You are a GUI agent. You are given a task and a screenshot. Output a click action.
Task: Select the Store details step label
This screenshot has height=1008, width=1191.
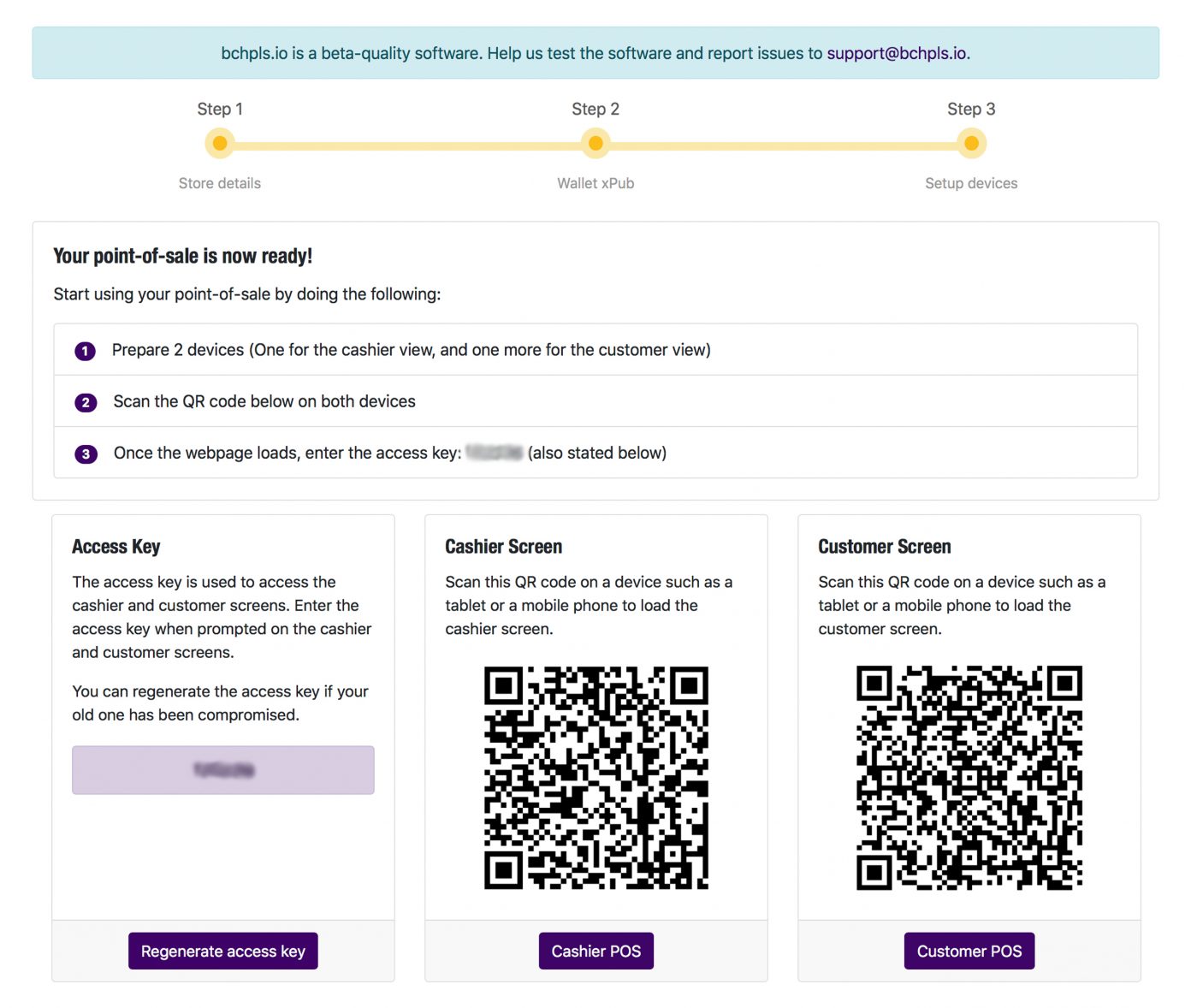click(220, 183)
